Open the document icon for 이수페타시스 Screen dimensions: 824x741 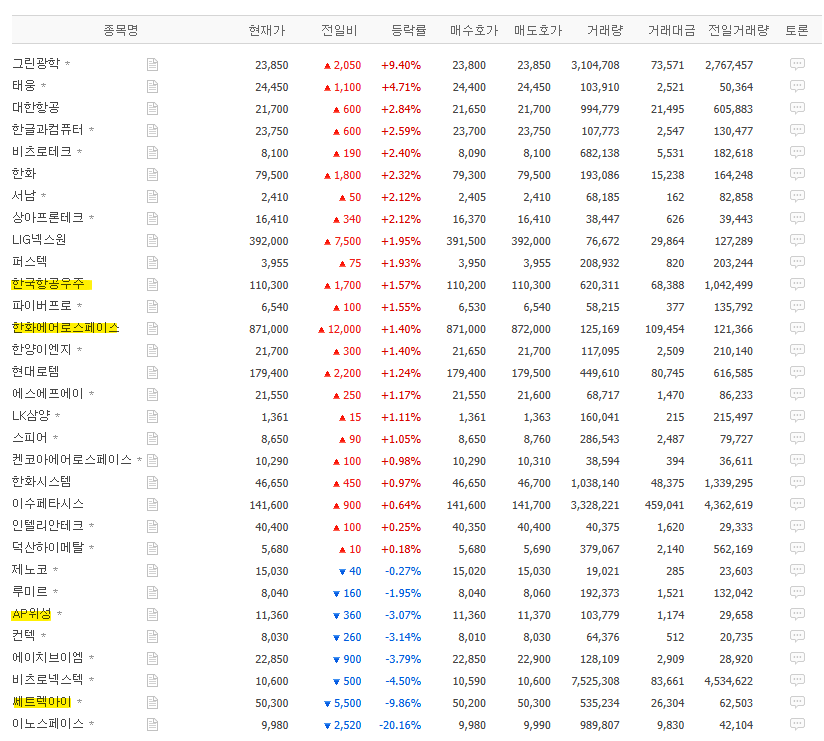(x=152, y=505)
